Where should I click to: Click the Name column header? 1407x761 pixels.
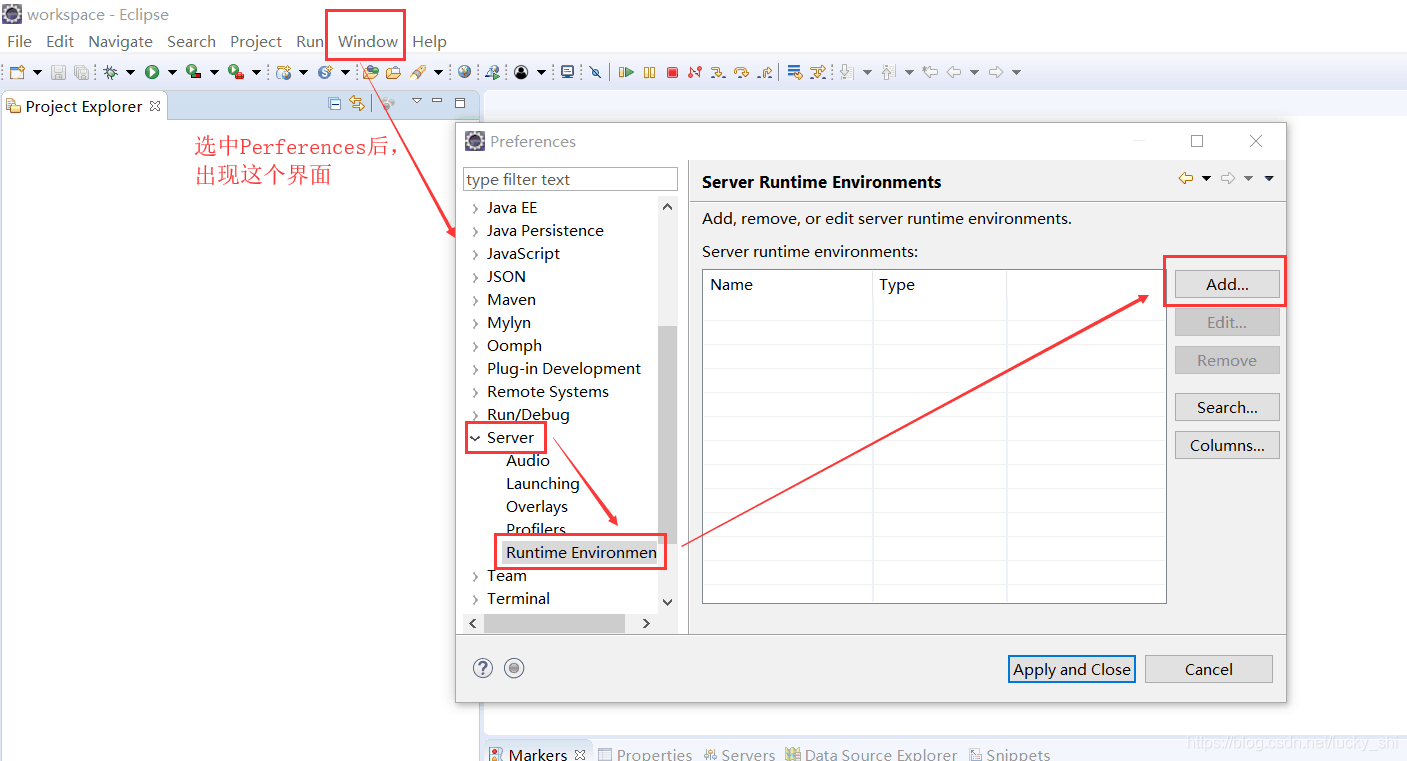click(x=788, y=284)
